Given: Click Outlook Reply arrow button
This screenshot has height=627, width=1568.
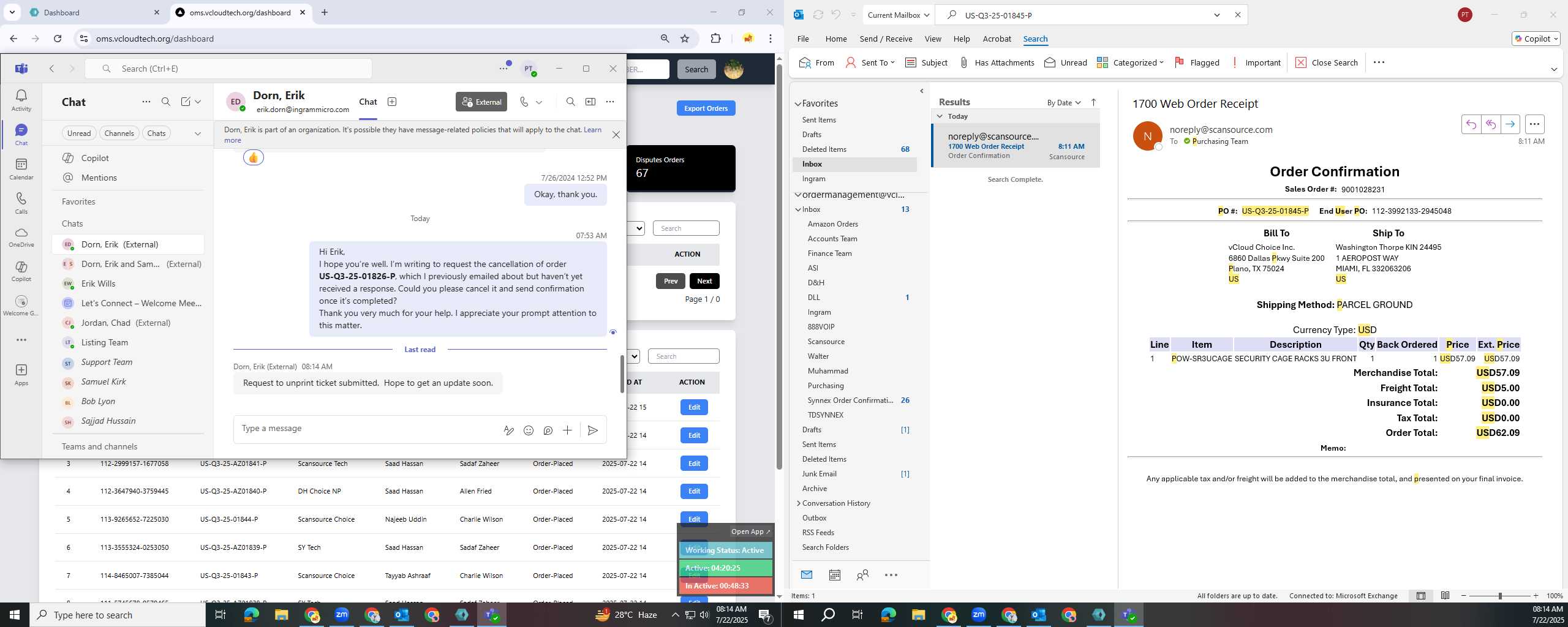Looking at the screenshot, I should [1471, 124].
